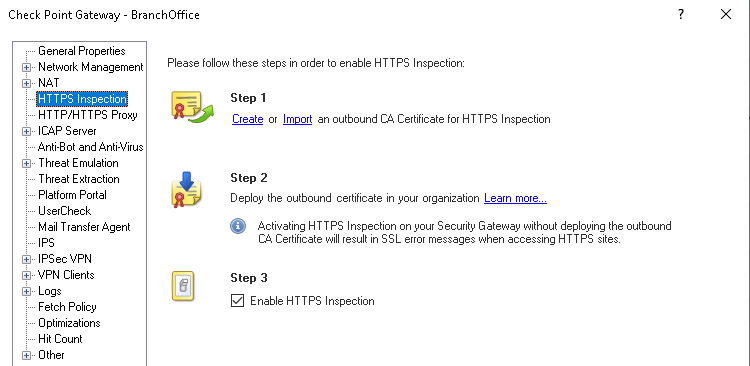Expand the ICAP Server node
The height and width of the screenshot is (366, 750).
26,131
